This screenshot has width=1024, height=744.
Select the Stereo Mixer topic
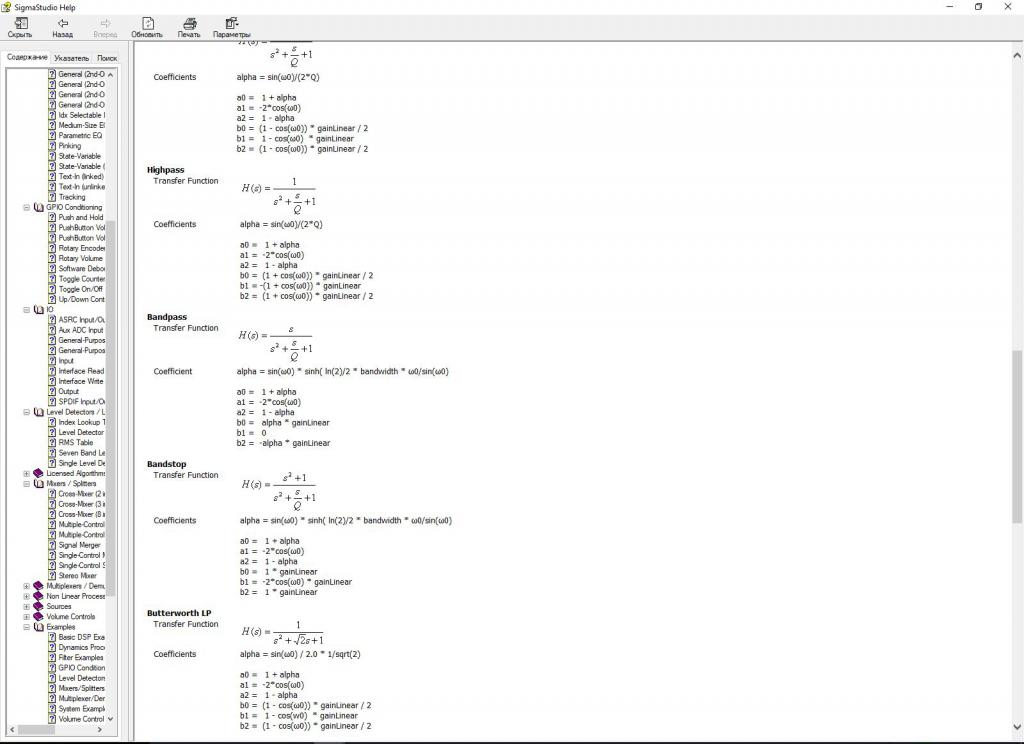click(77, 576)
